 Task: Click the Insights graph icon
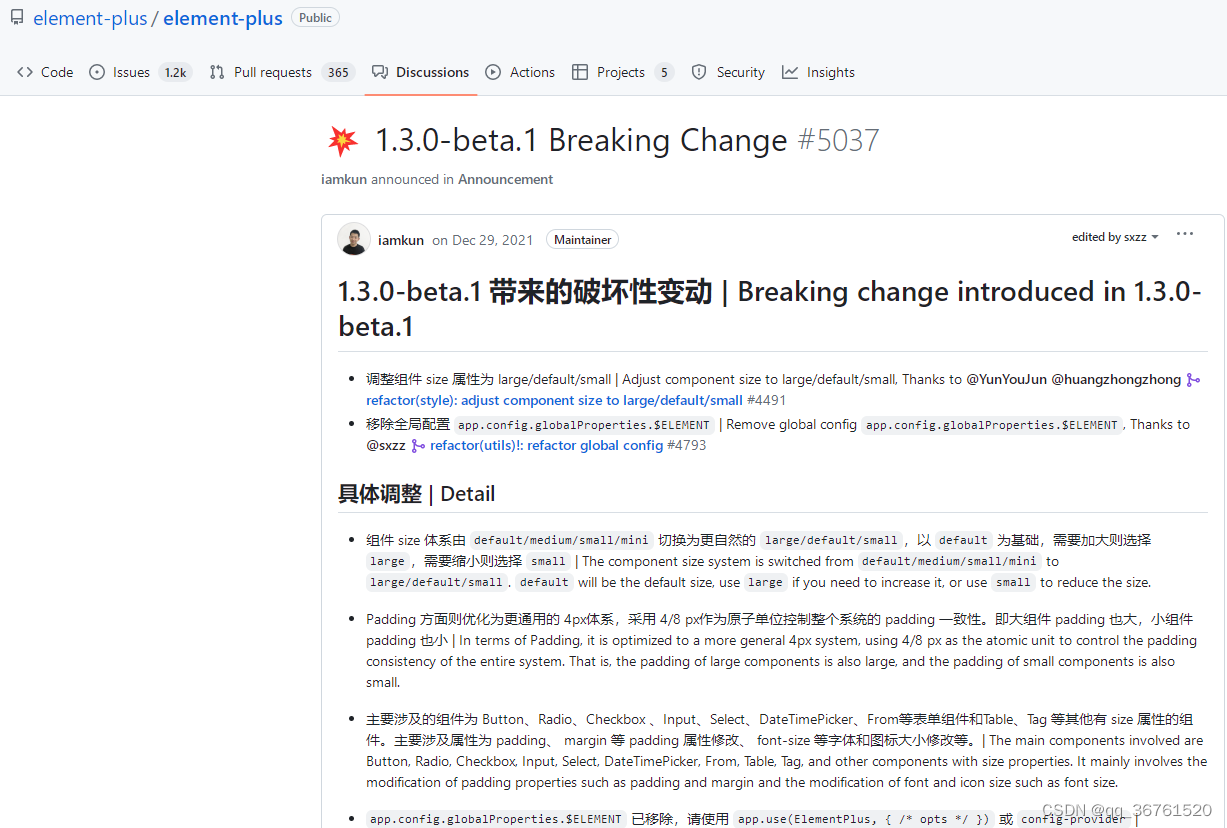click(790, 72)
